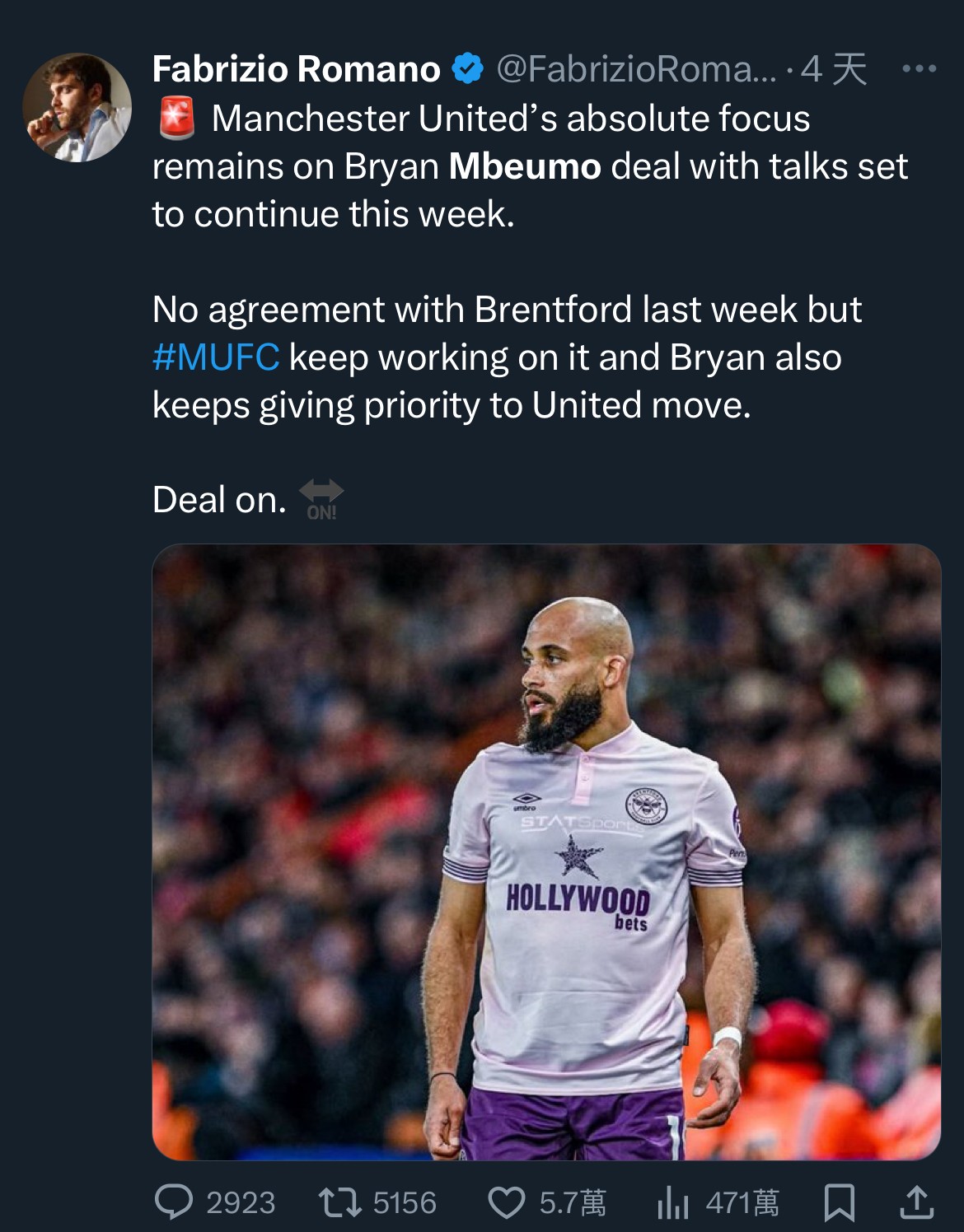
Task: Bookmark this post
Action: pos(839,1203)
